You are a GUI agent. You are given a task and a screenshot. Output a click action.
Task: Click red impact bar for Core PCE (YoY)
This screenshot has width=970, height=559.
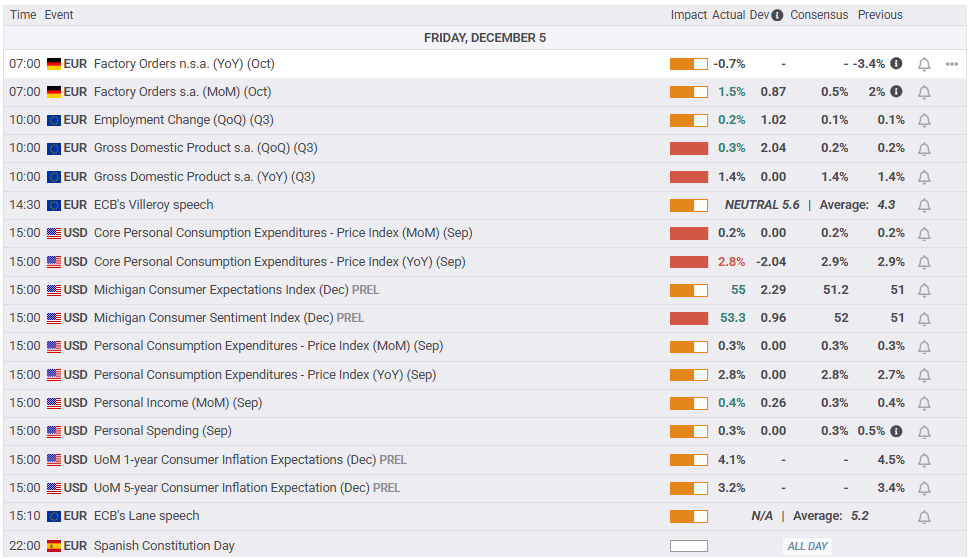(x=689, y=262)
